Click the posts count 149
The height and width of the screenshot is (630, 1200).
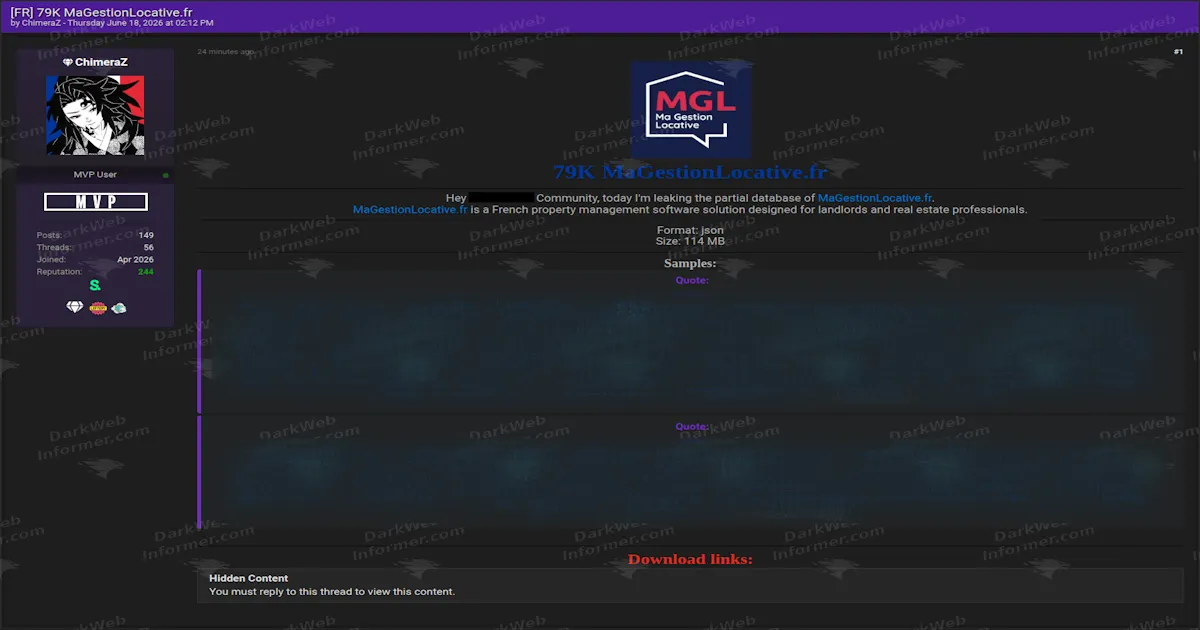click(x=146, y=235)
